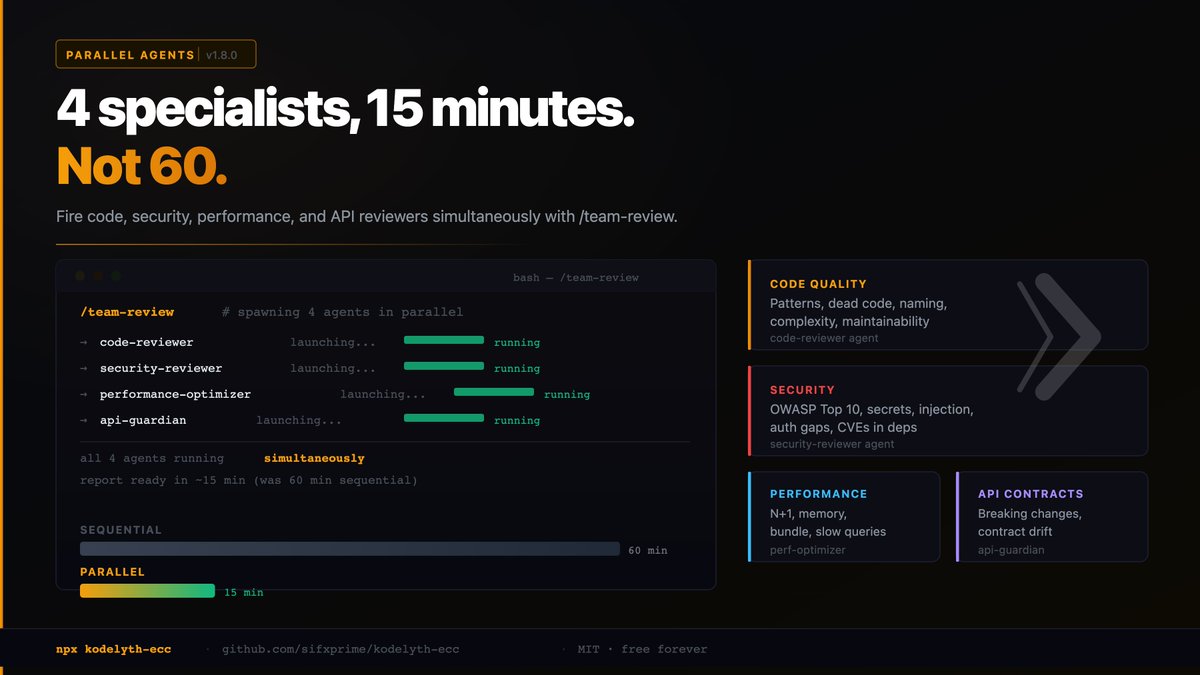Select the performance-optimizer agent row

(335, 394)
